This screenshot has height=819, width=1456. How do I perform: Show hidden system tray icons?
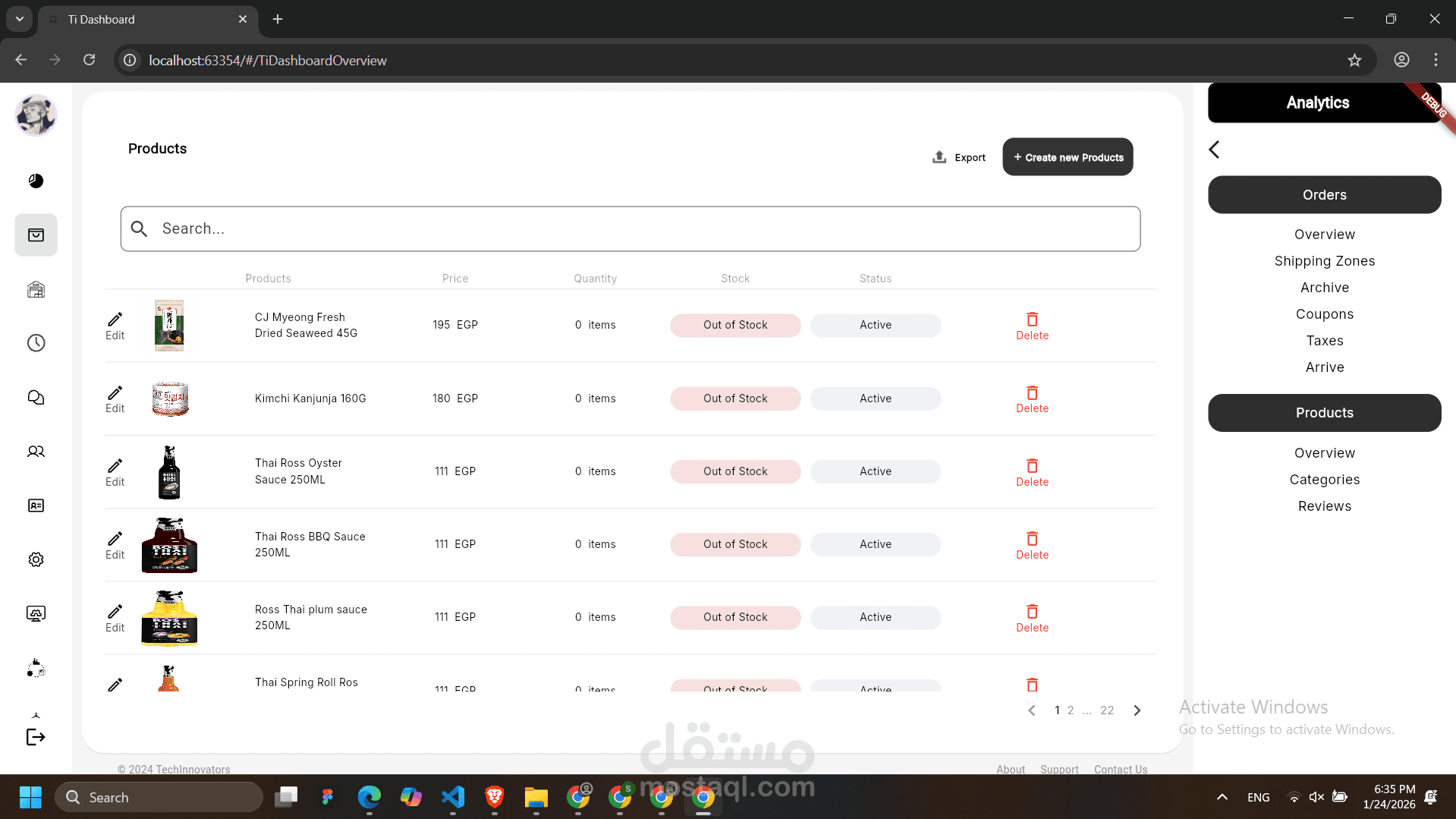click(1222, 797)
